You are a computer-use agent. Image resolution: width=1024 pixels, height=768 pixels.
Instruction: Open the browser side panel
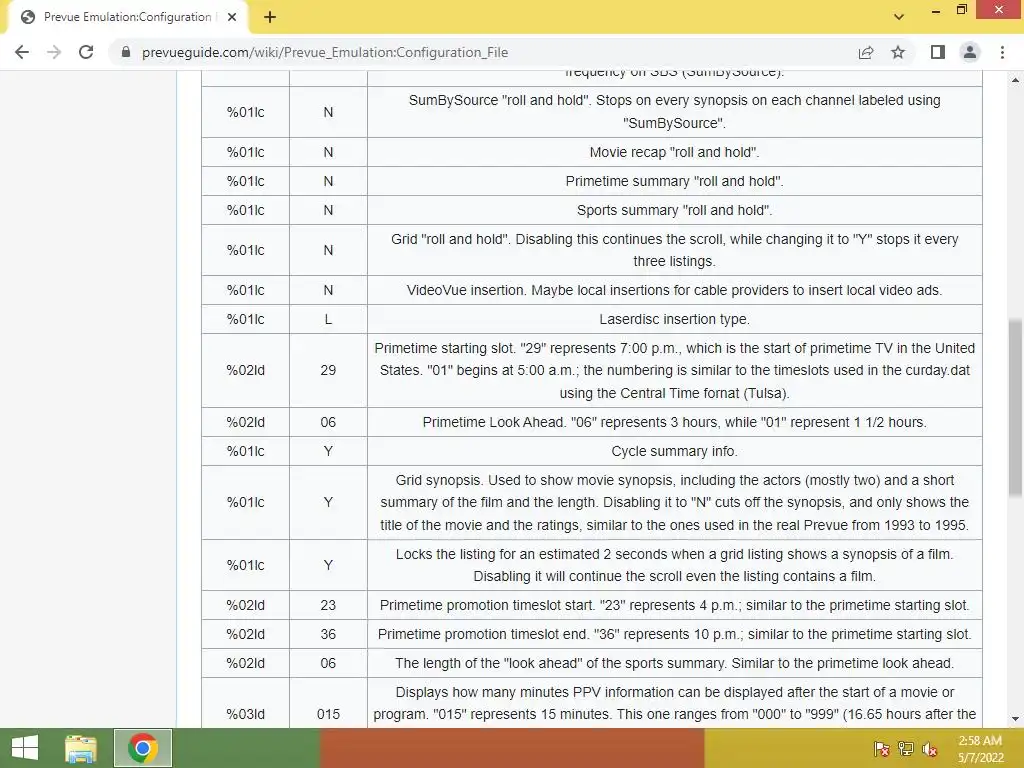pos(938,52)
